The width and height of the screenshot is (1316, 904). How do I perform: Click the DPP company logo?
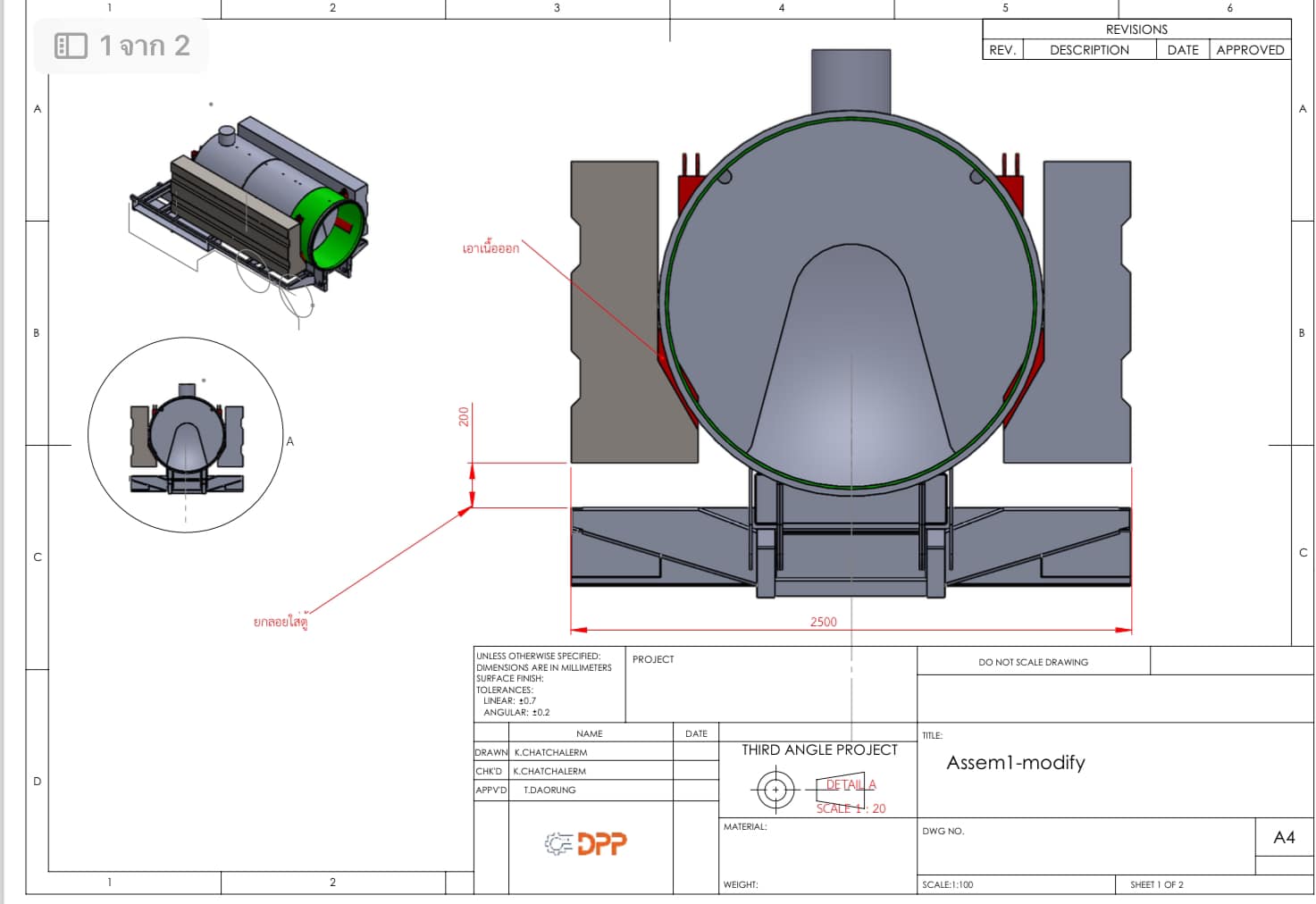586,843
